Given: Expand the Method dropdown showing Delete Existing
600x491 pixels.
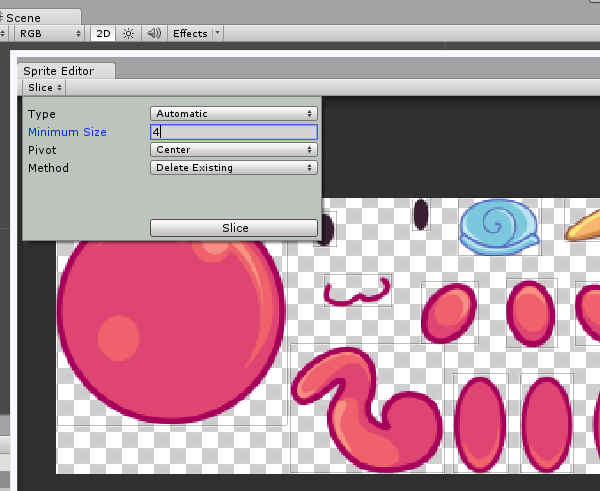Looking at the screenshot, I should 234,168.
